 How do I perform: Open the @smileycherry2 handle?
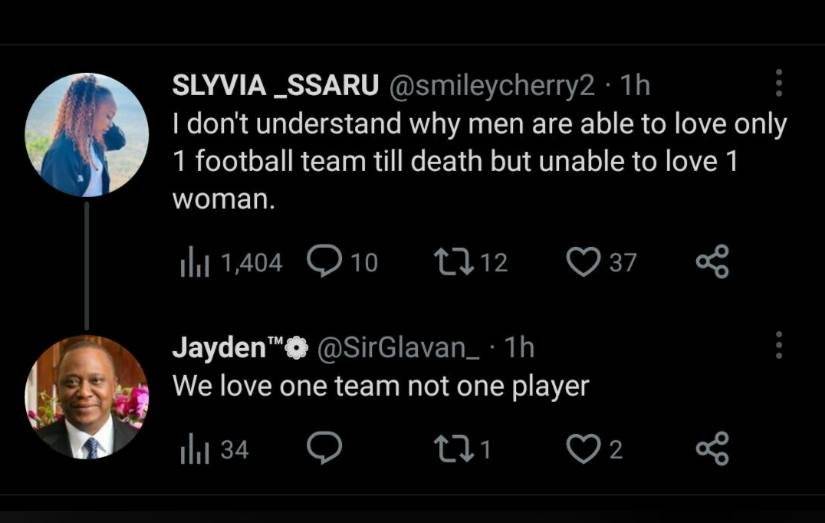[492, 85]
